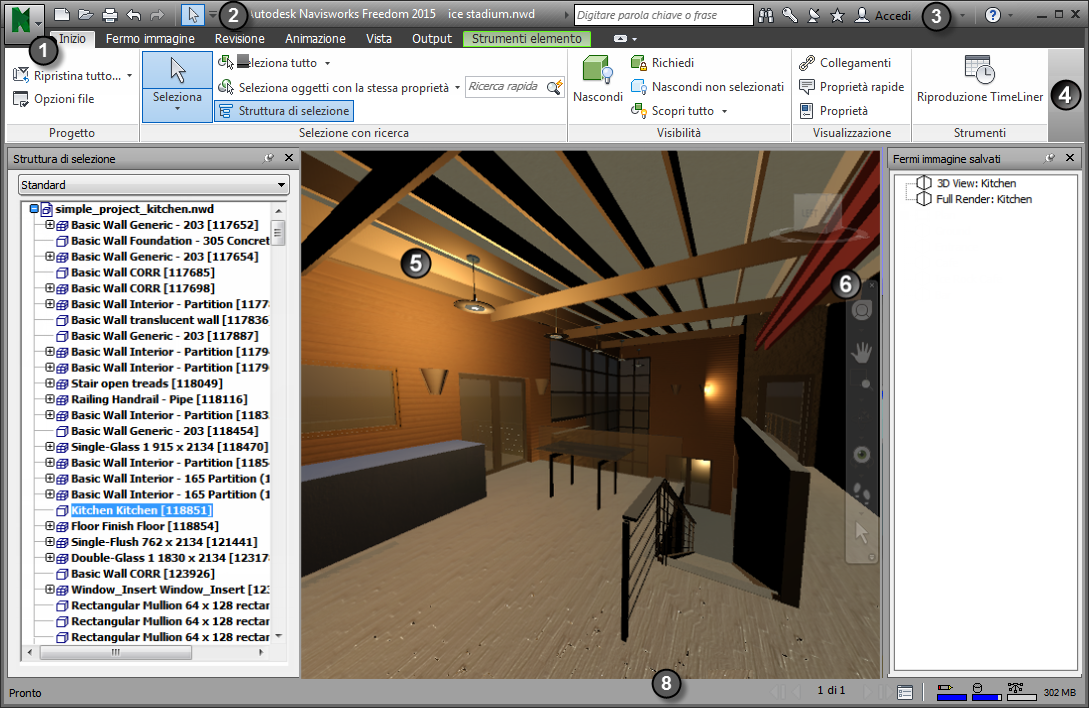Select the Look around eye tool

862,454
